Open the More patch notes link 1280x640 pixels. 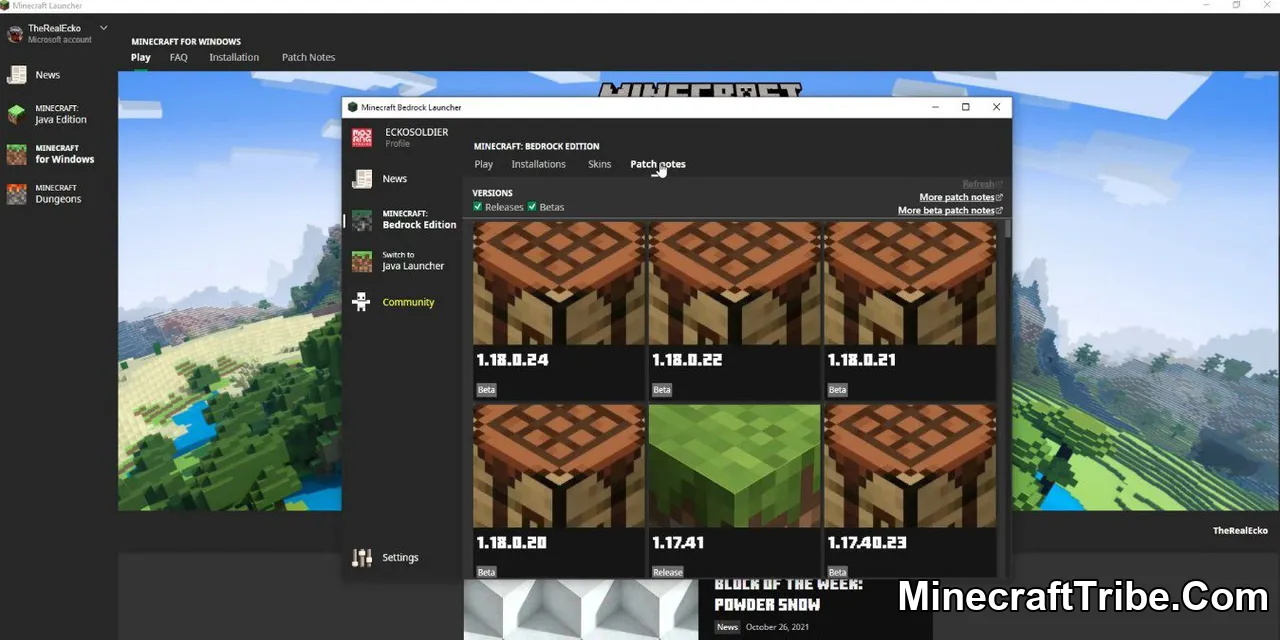click(961, 197)
